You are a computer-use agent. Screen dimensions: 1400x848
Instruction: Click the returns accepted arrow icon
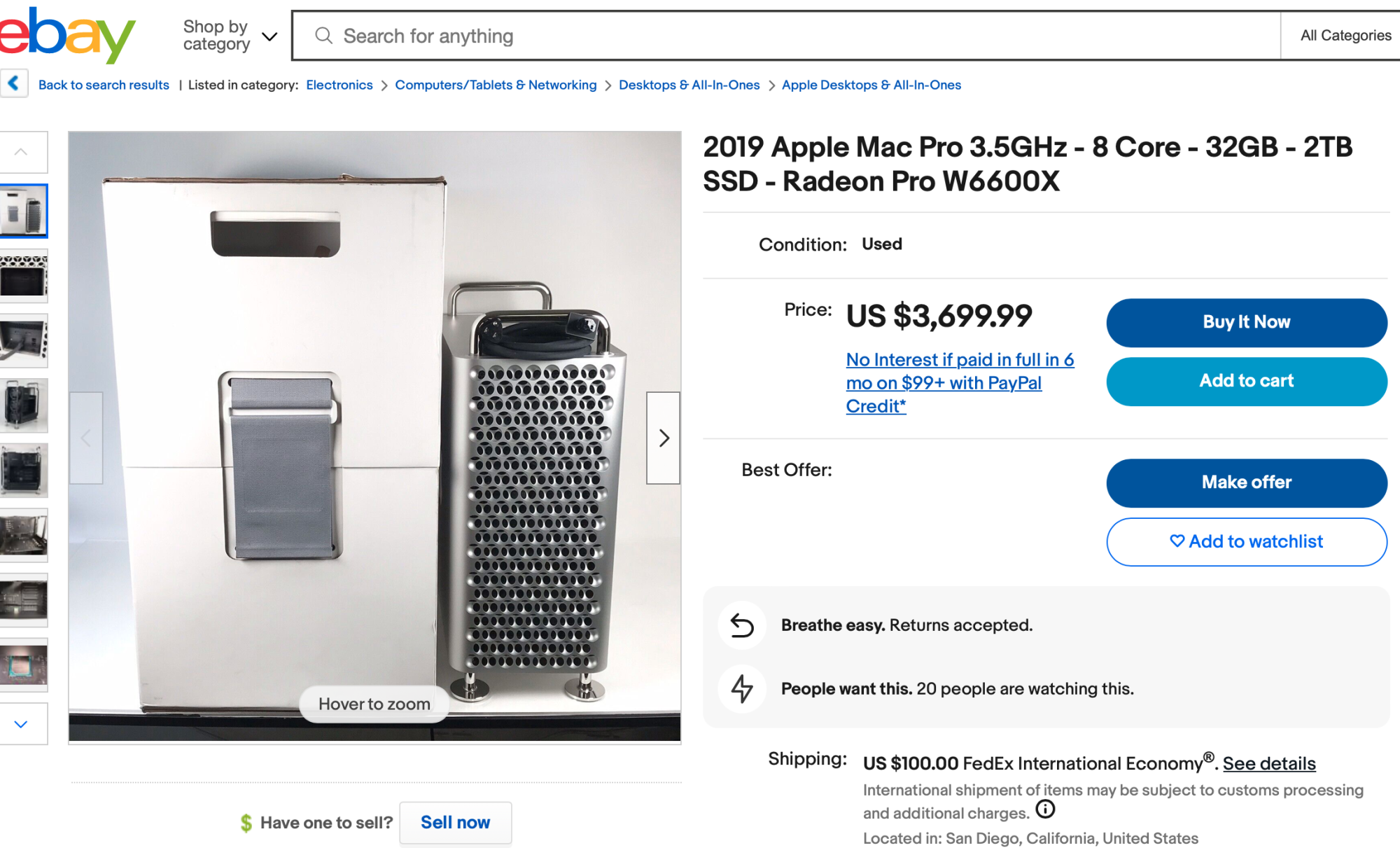pos(742,625)
